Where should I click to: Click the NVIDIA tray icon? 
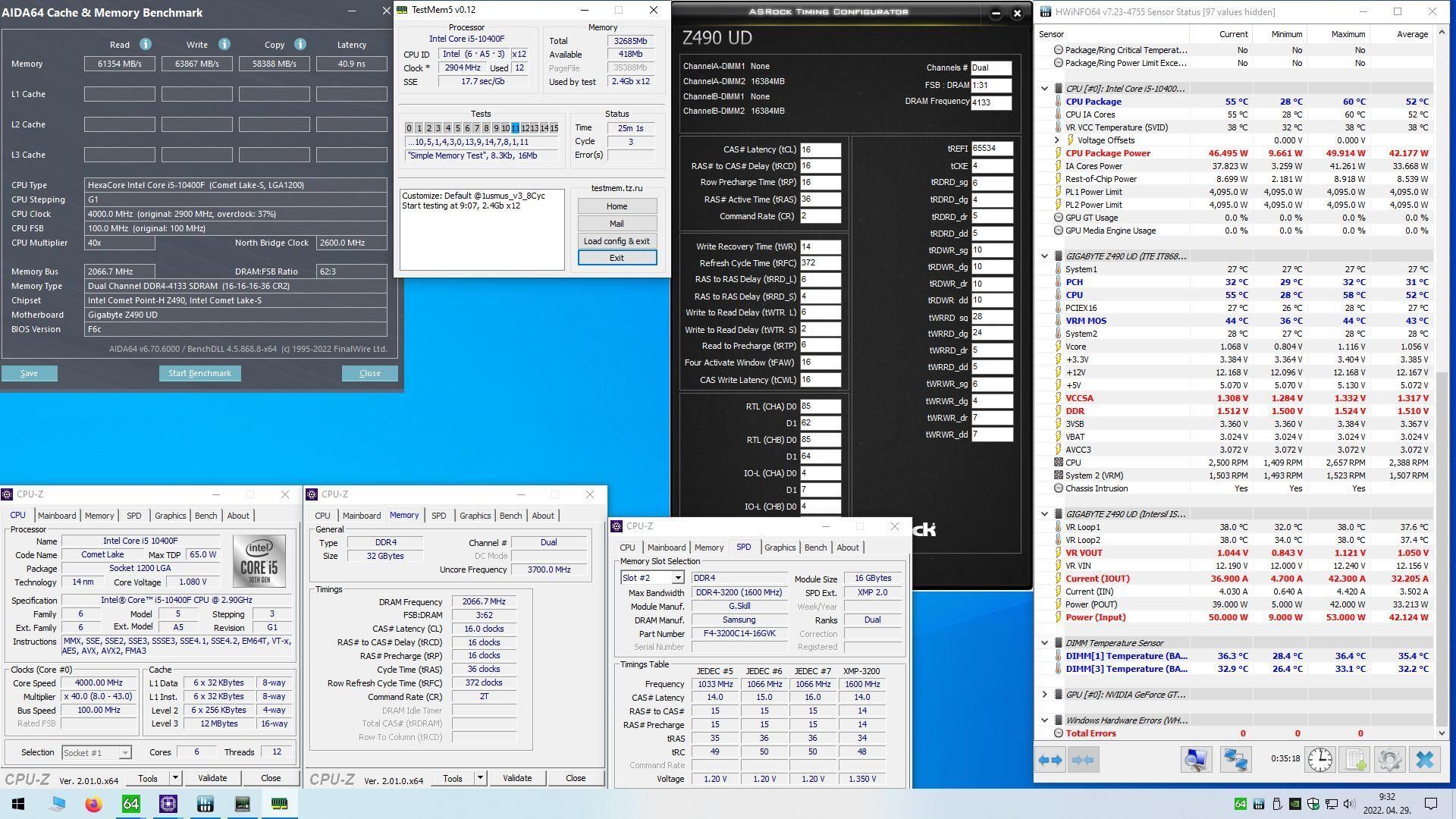(1294, 804)
